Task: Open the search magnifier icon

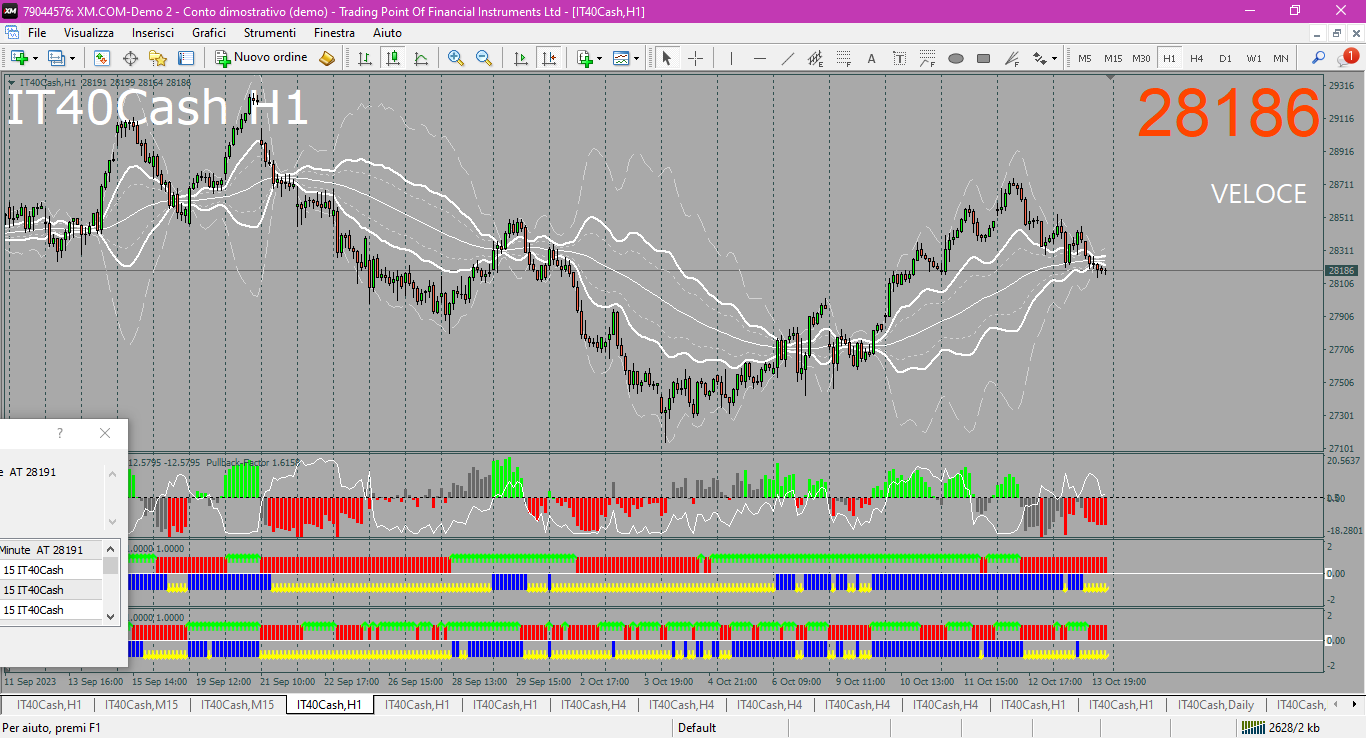Action: 1319,58
